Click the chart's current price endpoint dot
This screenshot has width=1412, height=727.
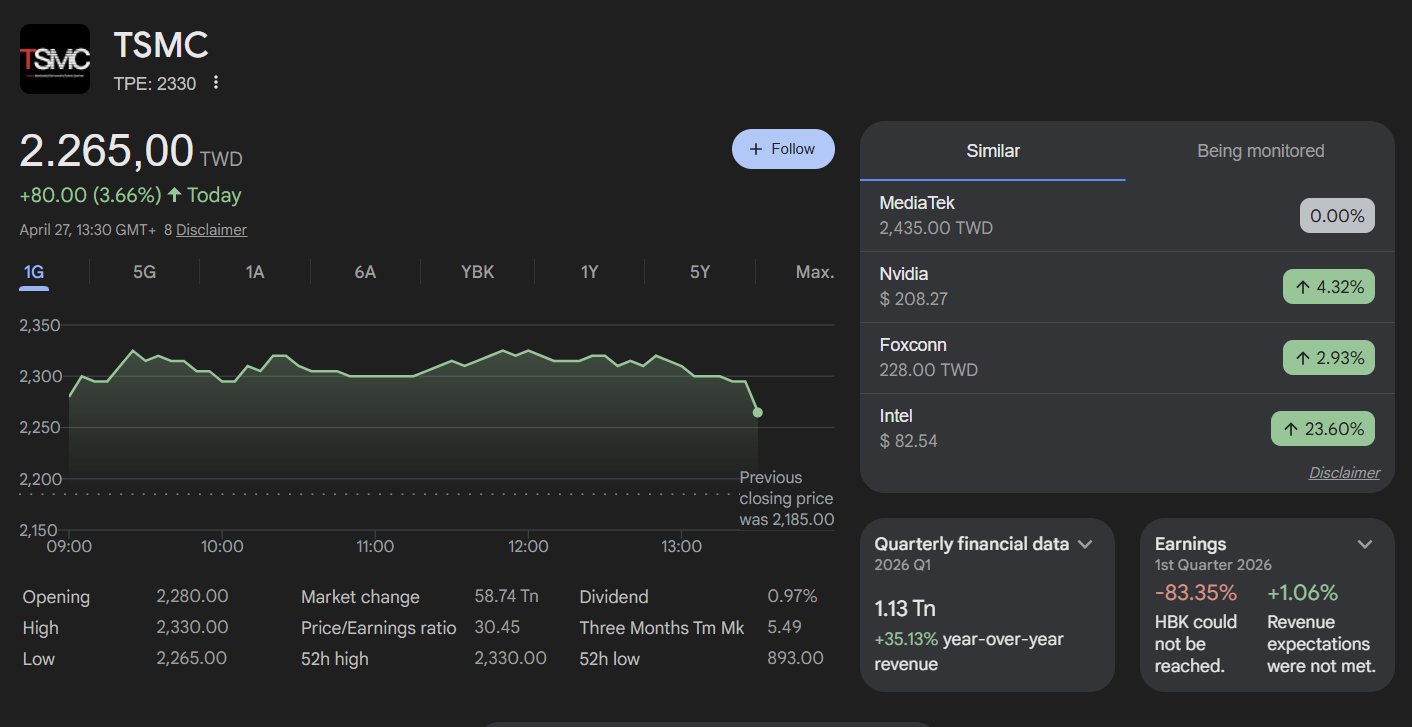tap(758, 412)
